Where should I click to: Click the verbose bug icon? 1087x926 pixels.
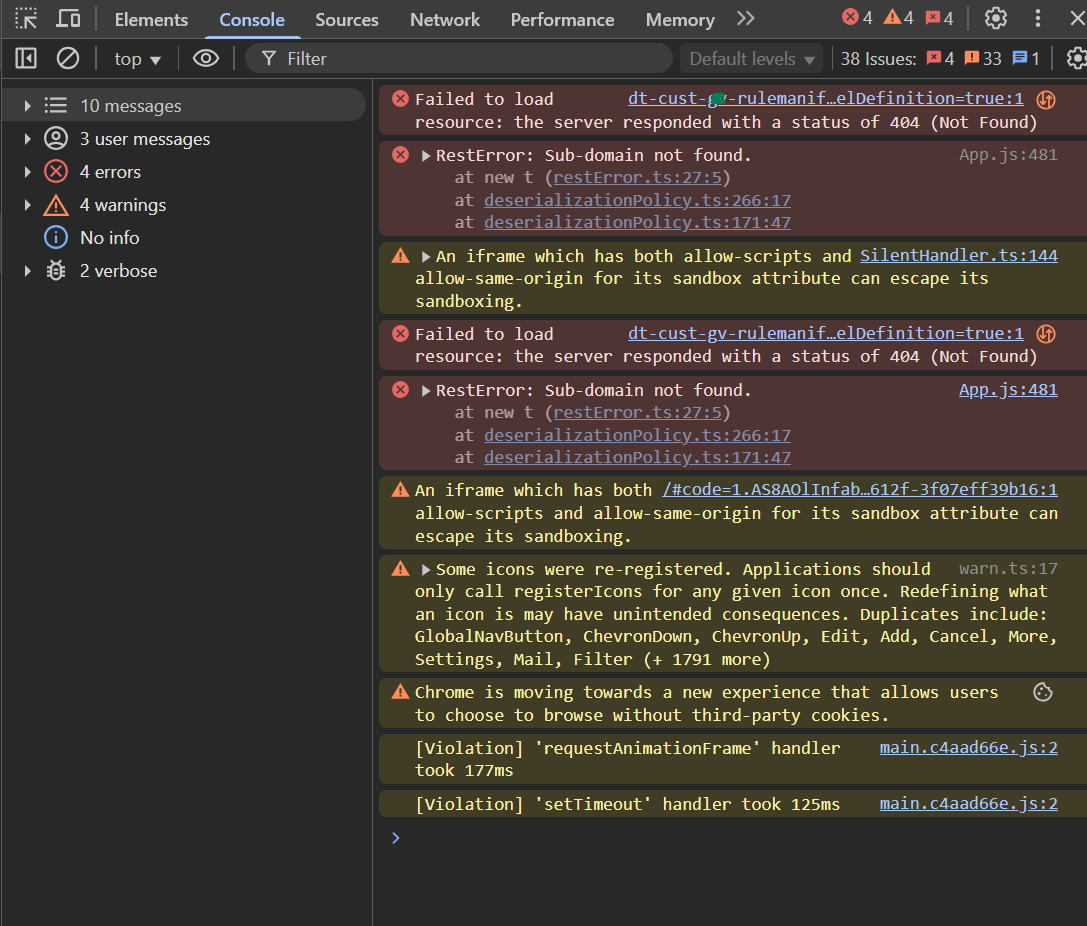tap(56, 270)
